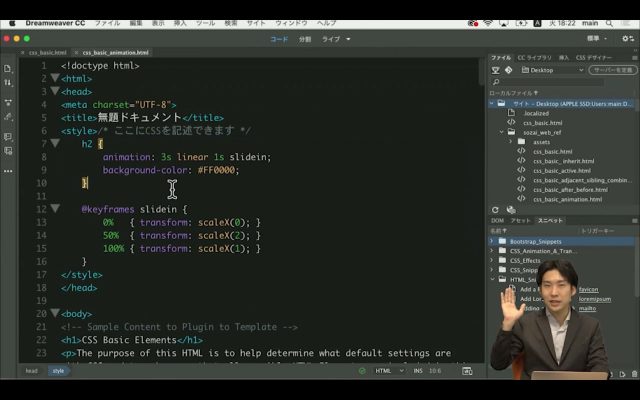
Task: Click the Define Server (サーバーを定義) button
Action: tap(612, 70)
